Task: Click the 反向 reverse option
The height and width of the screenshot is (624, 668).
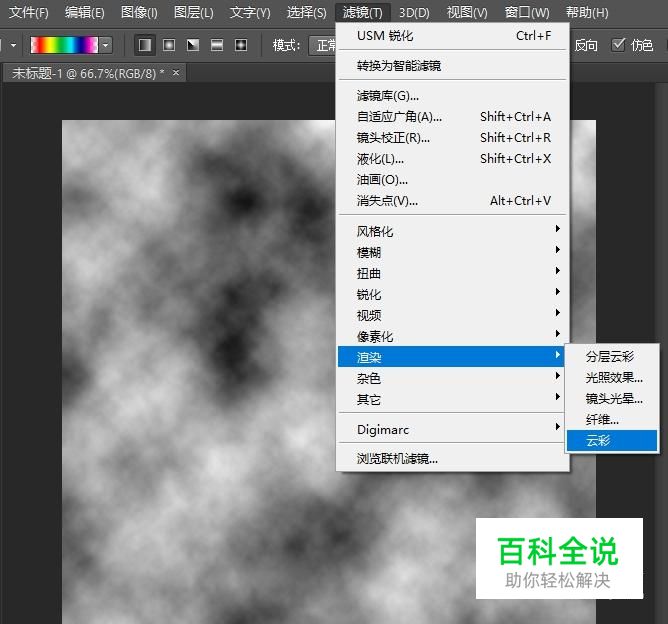Action: pos(586,45)
